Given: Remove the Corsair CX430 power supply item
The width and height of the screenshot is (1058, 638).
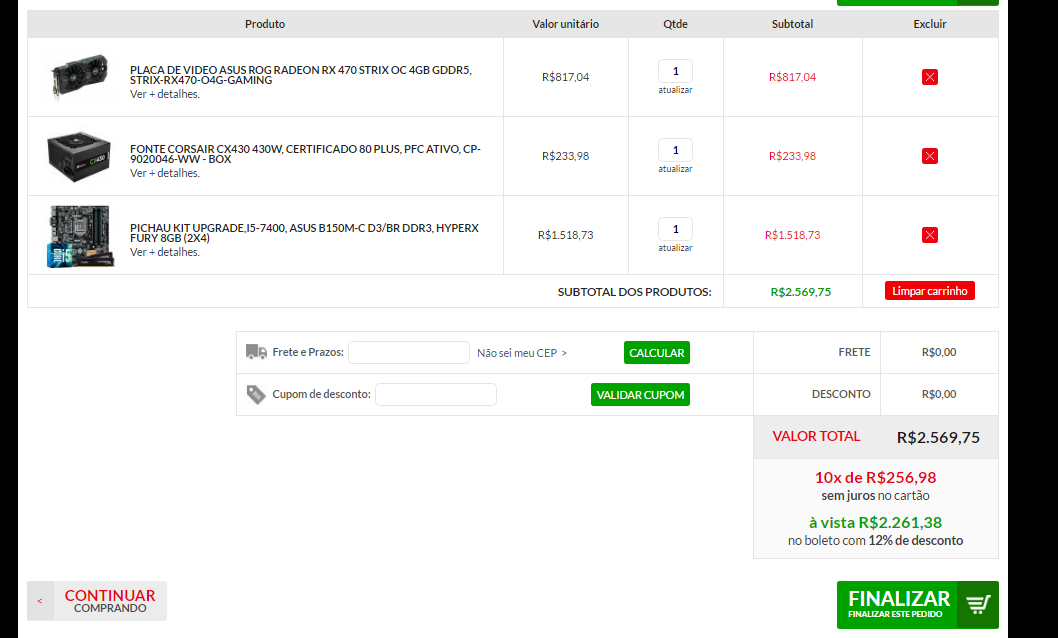Looking at the screenshot, I should pyautogui.click(x=929, y=156).
